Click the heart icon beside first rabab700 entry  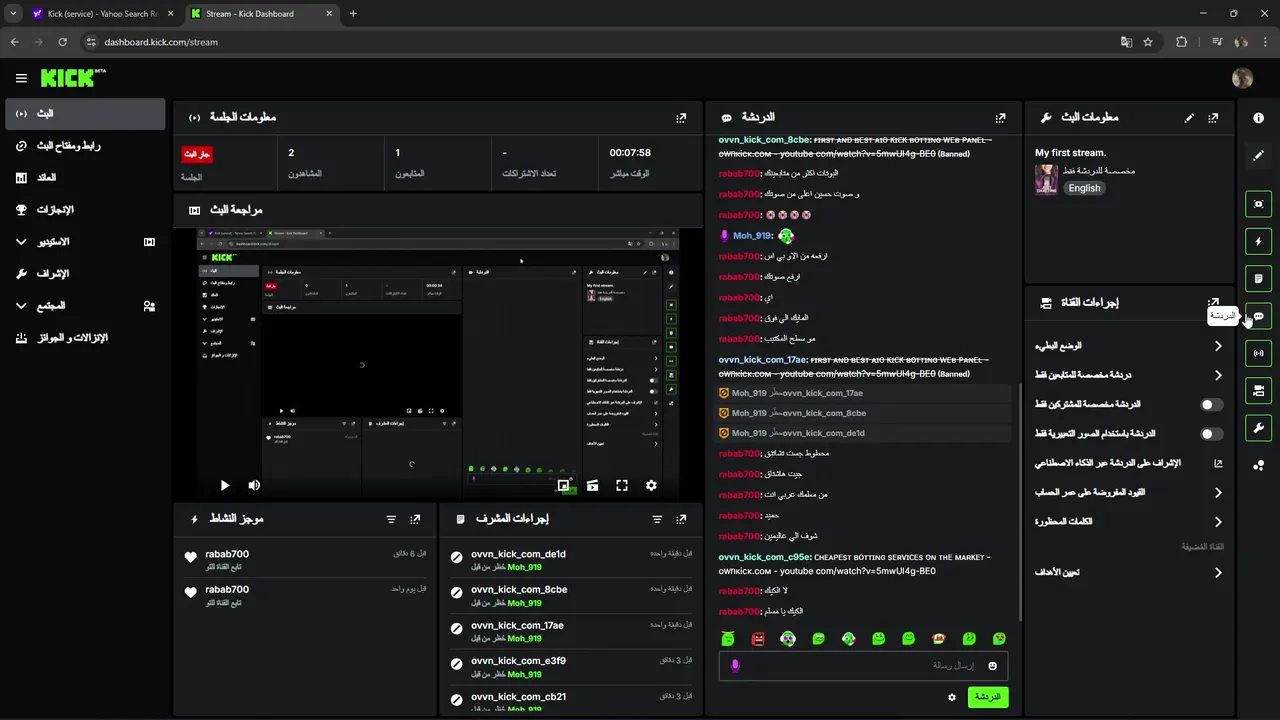click(x=191, y=558)
